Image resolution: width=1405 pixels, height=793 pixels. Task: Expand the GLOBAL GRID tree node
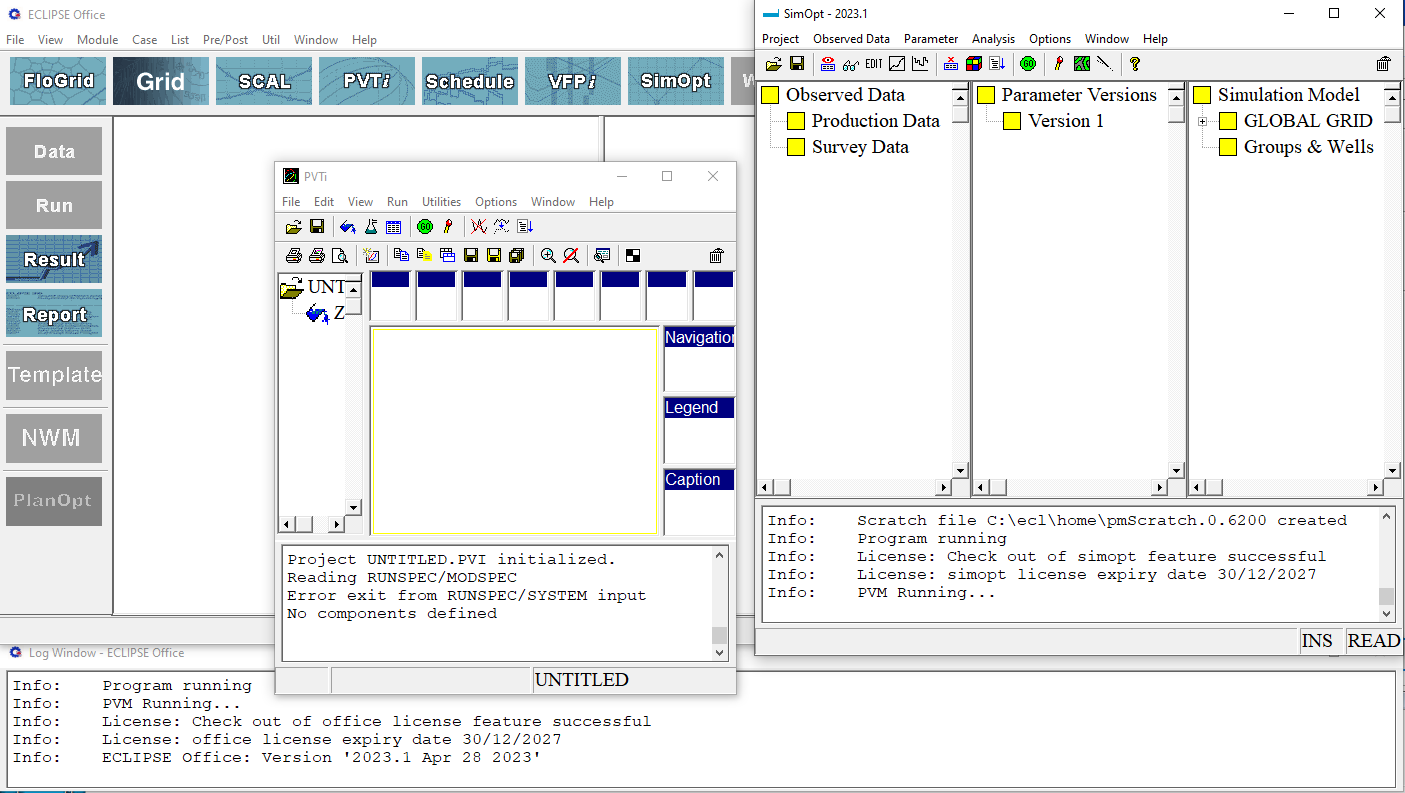click(1202, 121)
